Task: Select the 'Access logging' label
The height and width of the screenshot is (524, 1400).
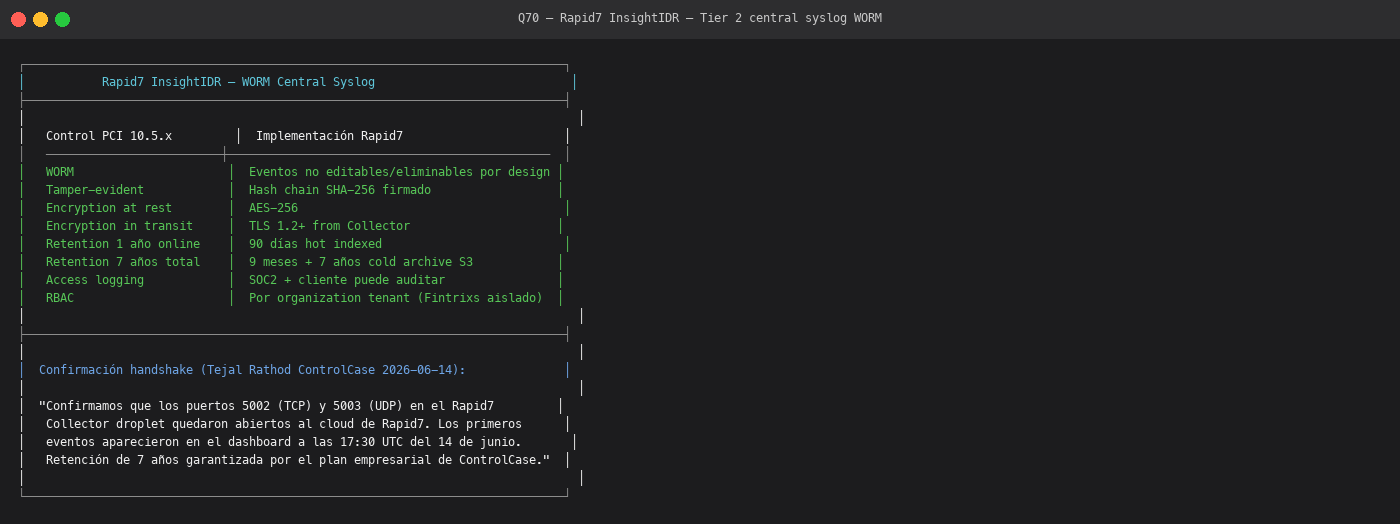Action: [95, 280]
